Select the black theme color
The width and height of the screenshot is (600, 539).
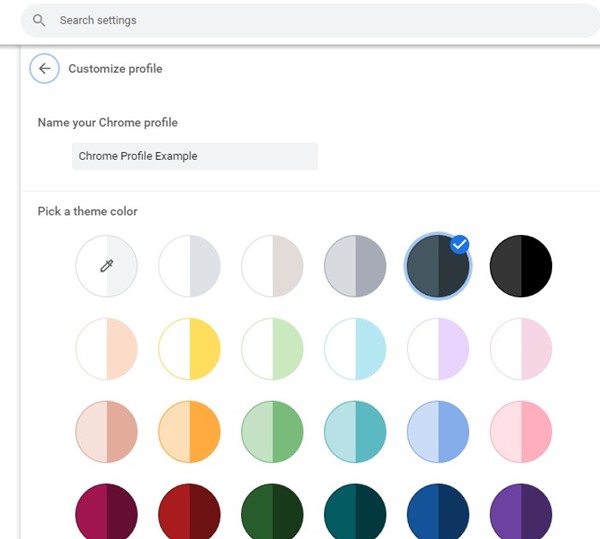[521, 266]
